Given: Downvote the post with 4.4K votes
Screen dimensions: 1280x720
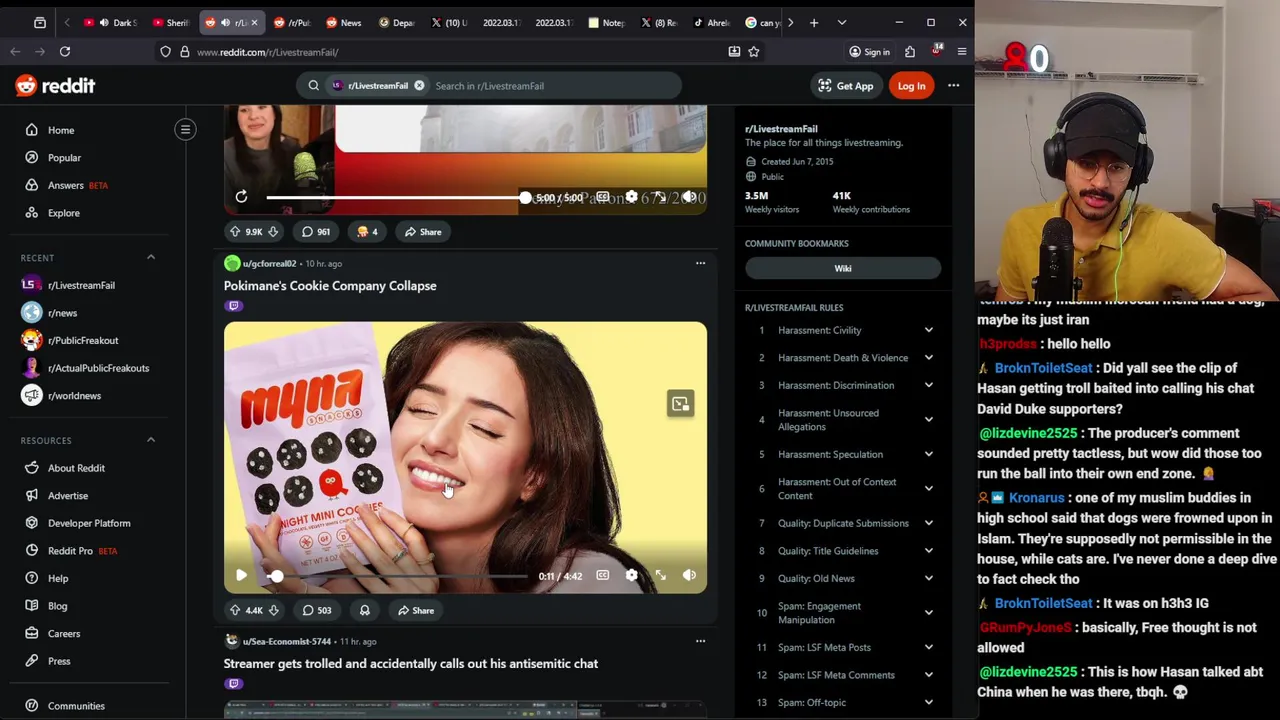Looking at the screenshot, I should click(x=273, y=611).
